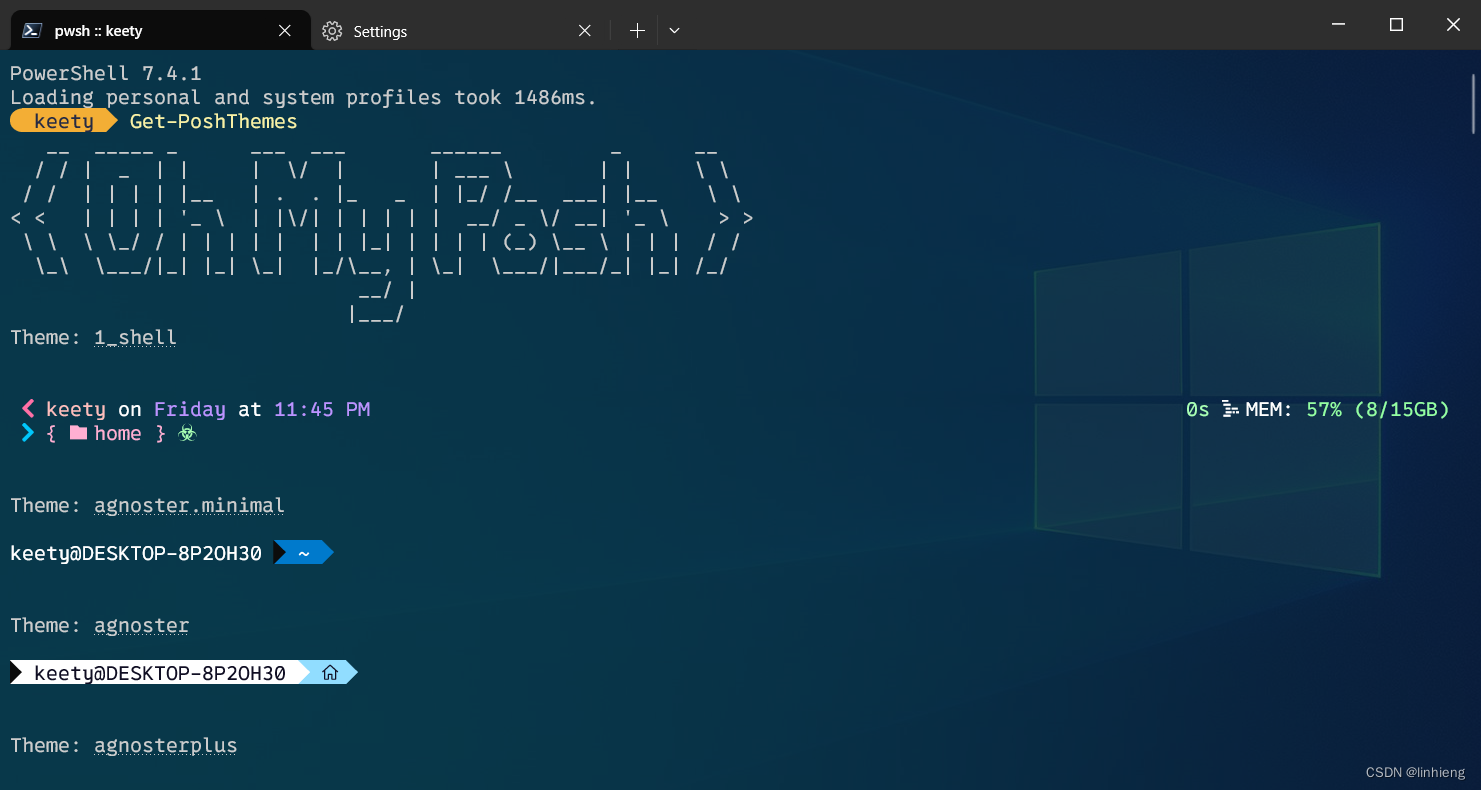Close the Settings tab
Viewport: 1481px width, 790px height.
585,31
